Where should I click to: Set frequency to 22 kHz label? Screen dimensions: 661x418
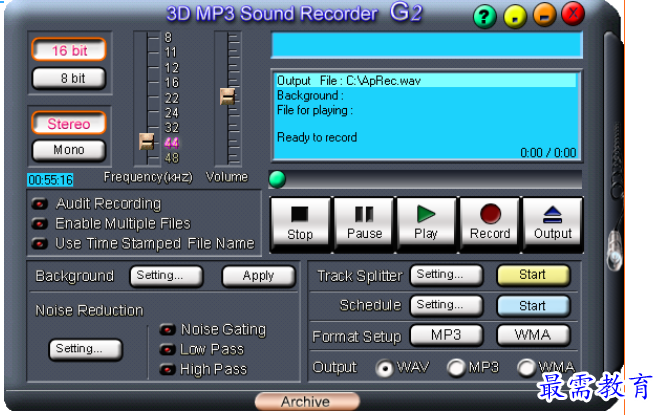[172, 98]
